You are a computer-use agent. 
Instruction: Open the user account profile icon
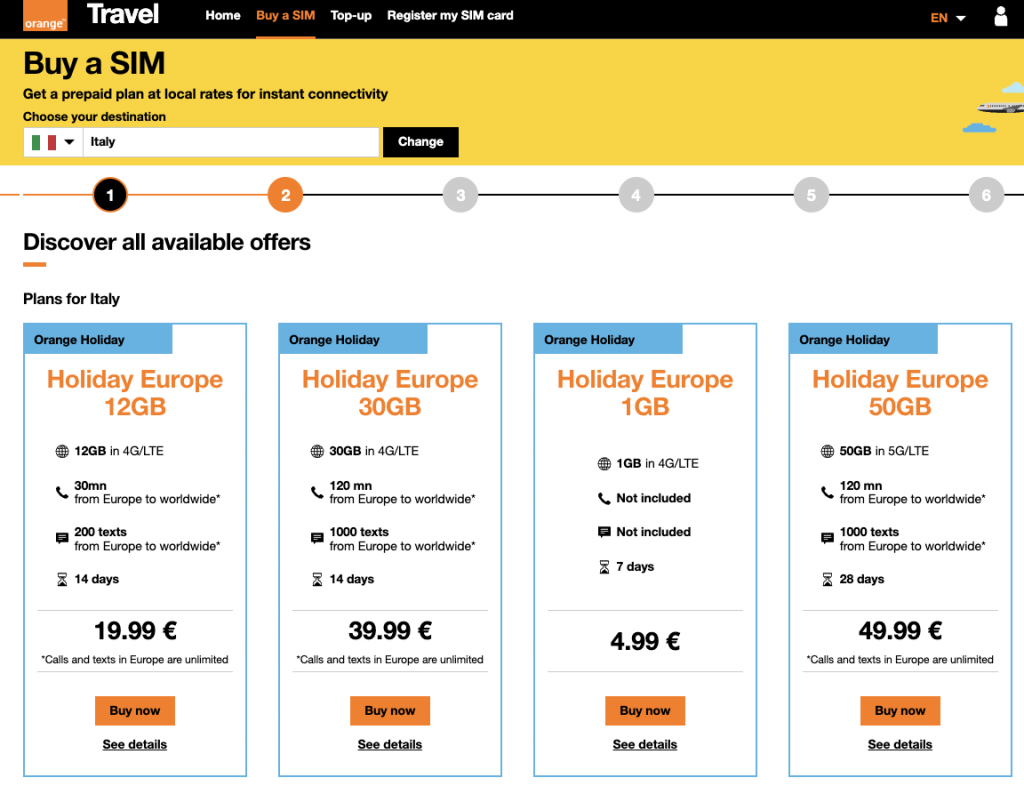[x=1001, y=17]
